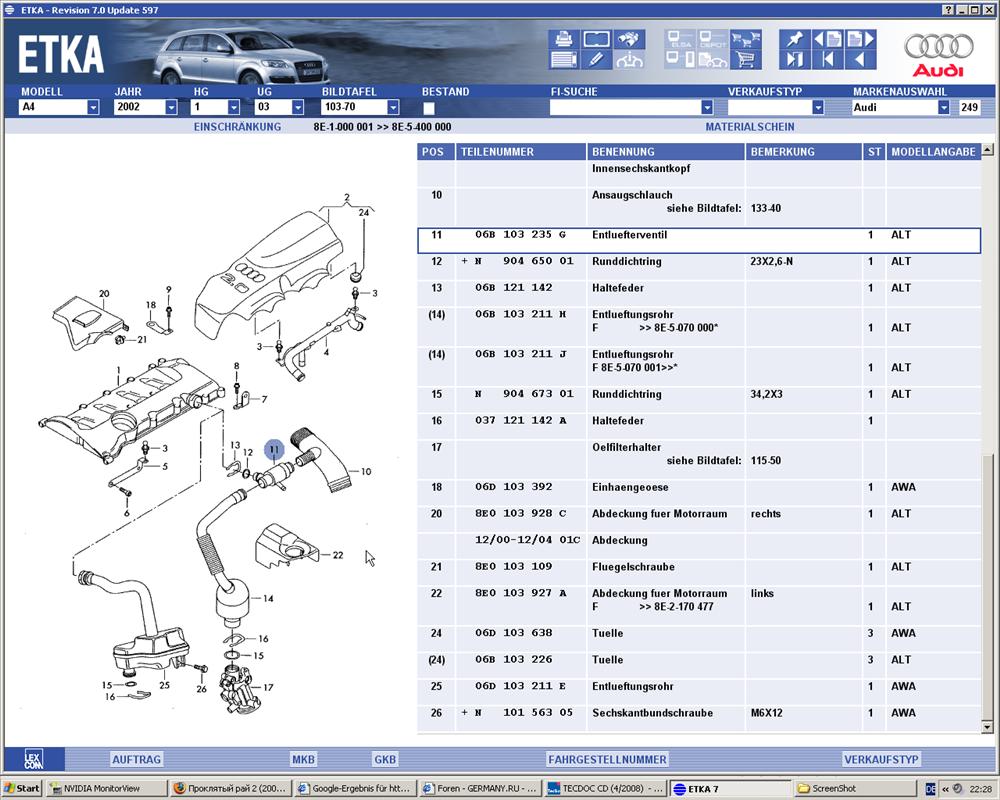Open the MODELL dropdown
The image size is (1000, 800).
[x=93, y=107]
